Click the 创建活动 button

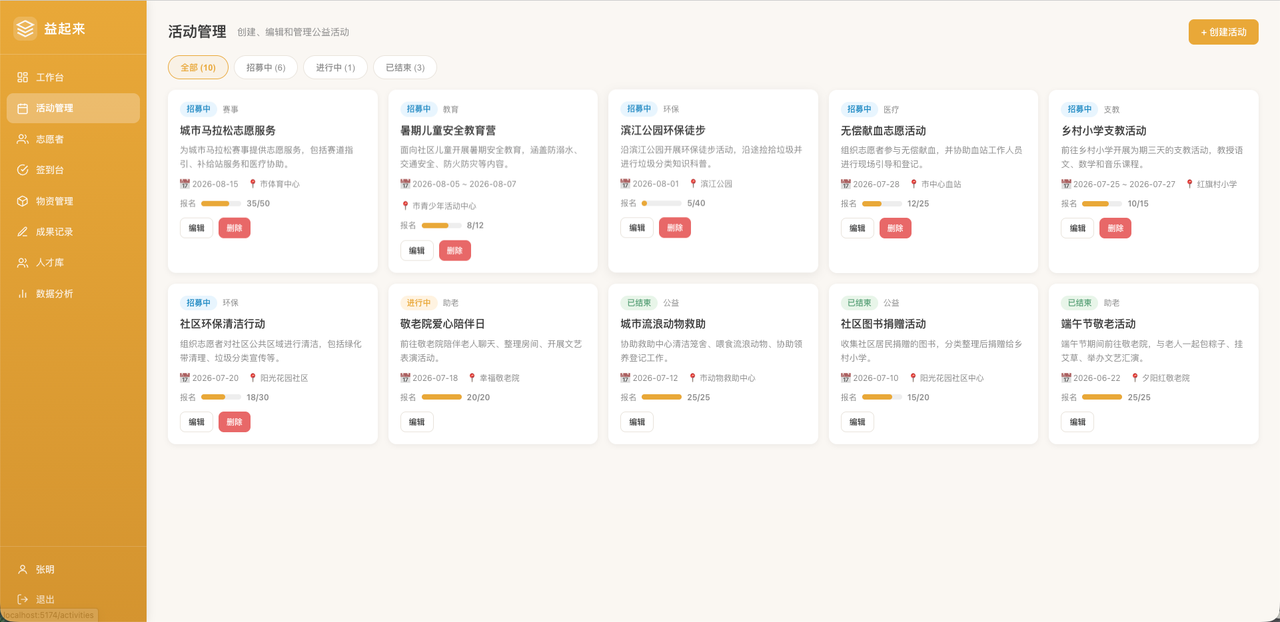pos(1223,32)
